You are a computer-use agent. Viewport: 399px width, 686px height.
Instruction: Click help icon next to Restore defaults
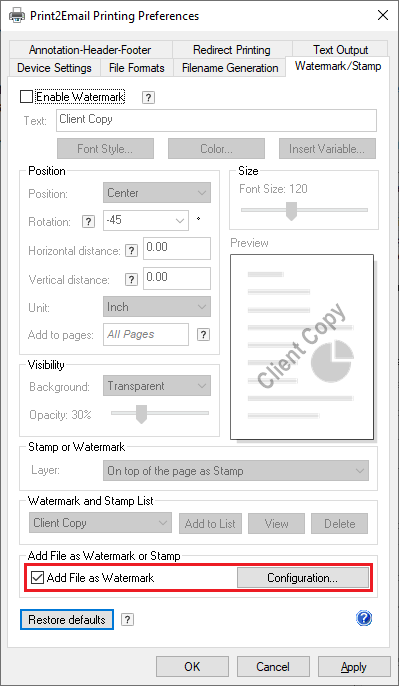[127, 620]
